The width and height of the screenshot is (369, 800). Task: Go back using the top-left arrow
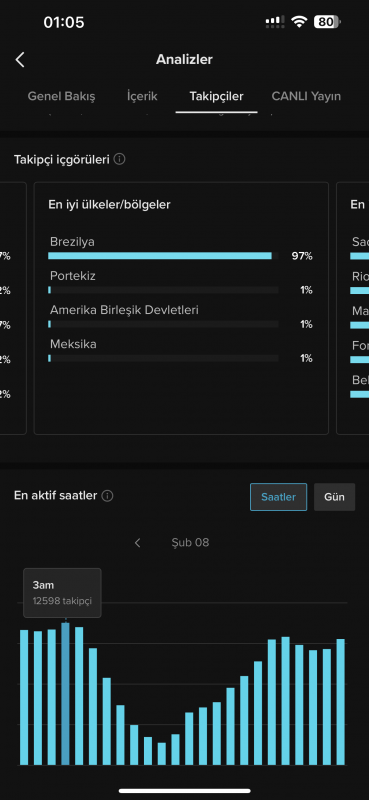click(20, 60)
